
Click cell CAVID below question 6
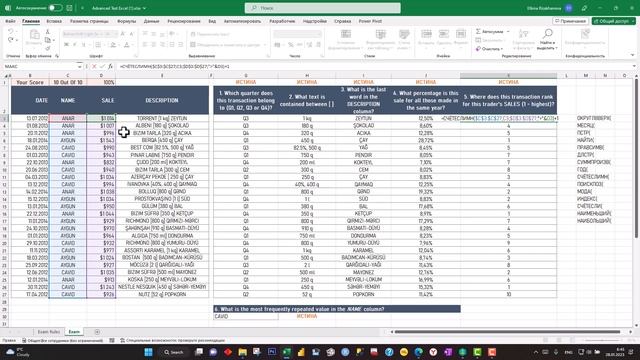point(246,316)
